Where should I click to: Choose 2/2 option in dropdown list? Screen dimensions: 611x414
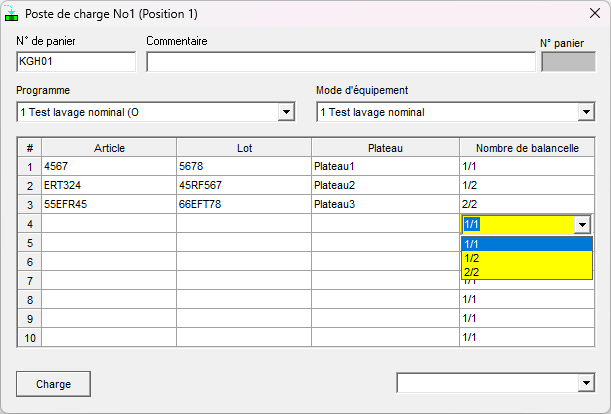[526, 272]
